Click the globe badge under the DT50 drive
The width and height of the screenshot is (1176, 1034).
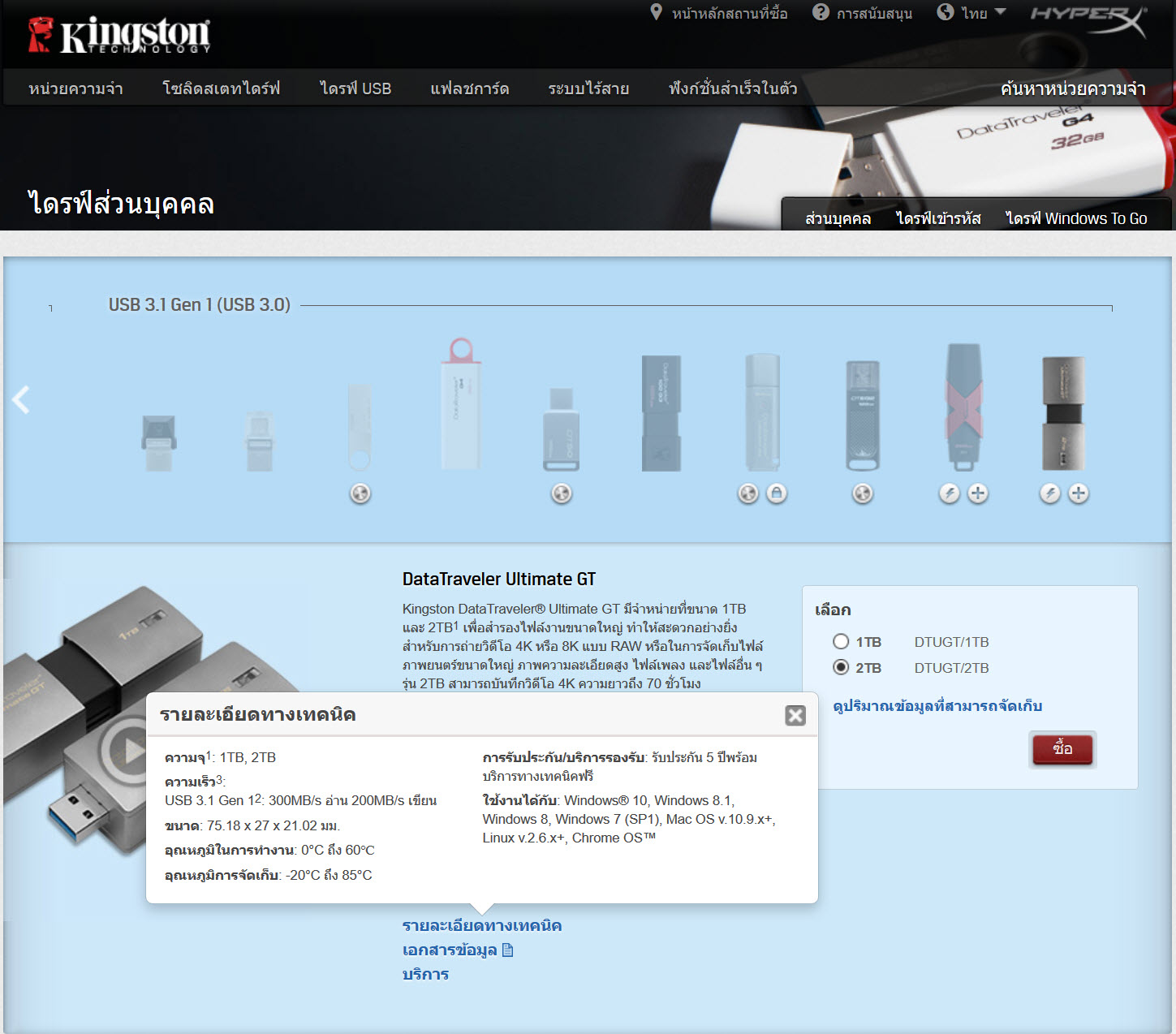click(x=562, y=493)
